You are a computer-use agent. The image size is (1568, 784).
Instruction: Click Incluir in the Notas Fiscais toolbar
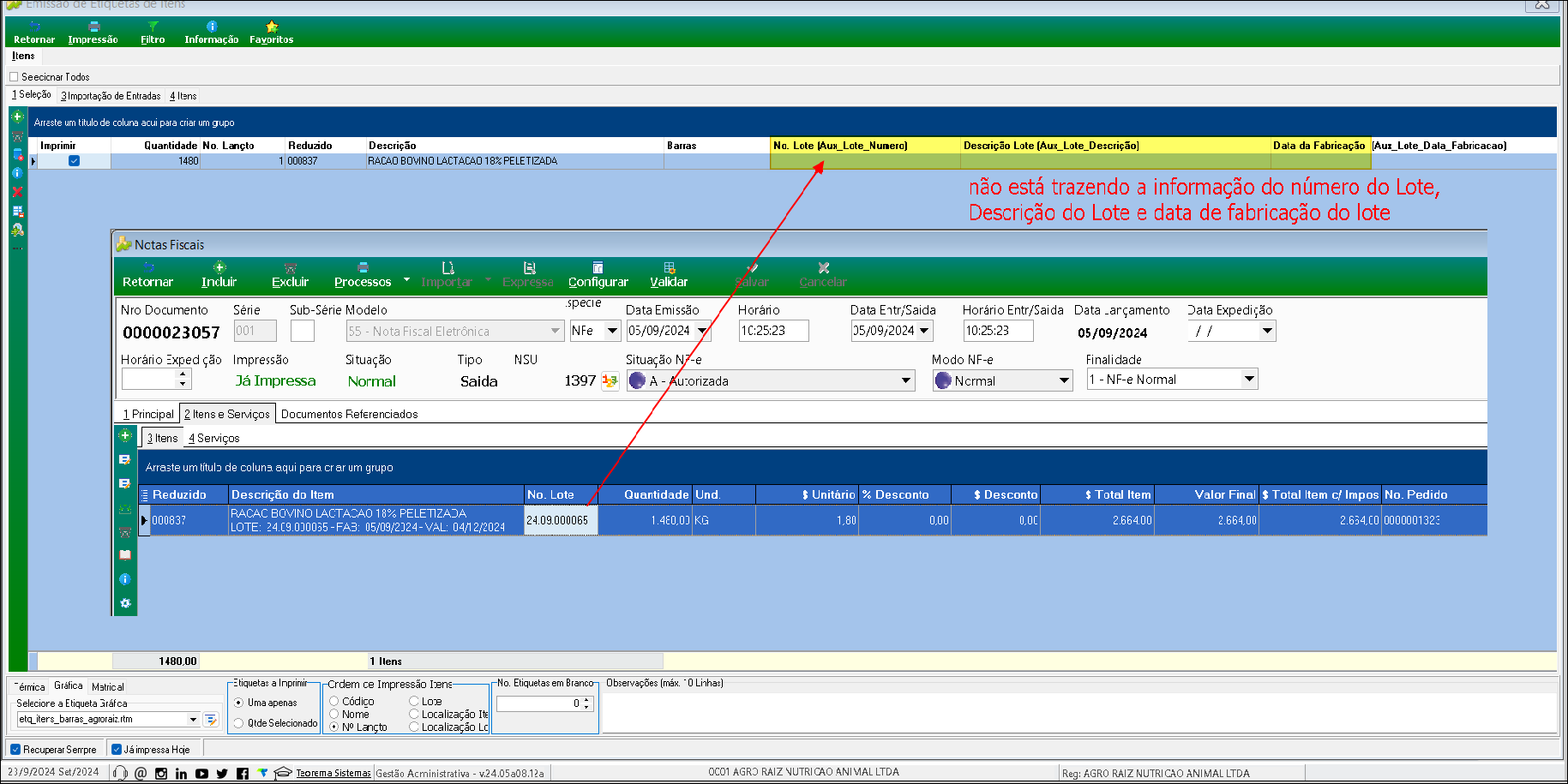coord(219,275)
